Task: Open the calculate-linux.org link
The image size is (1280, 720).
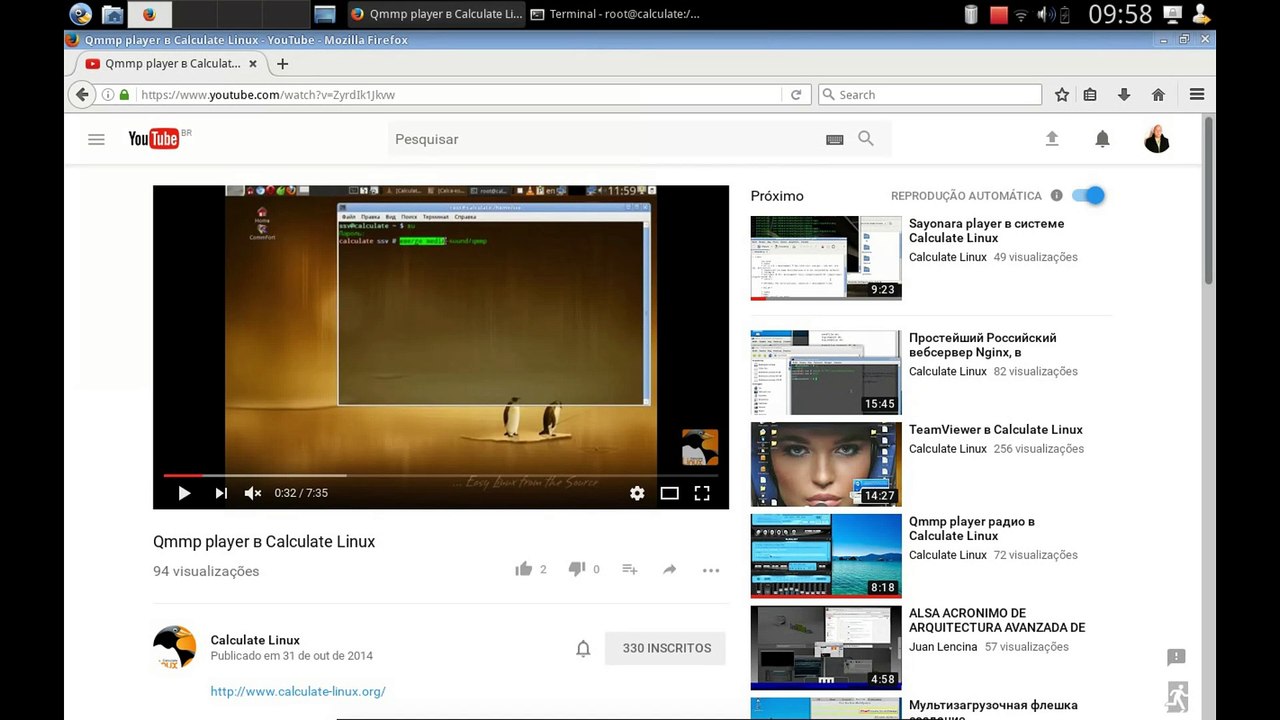Action: tap(298, 691)
